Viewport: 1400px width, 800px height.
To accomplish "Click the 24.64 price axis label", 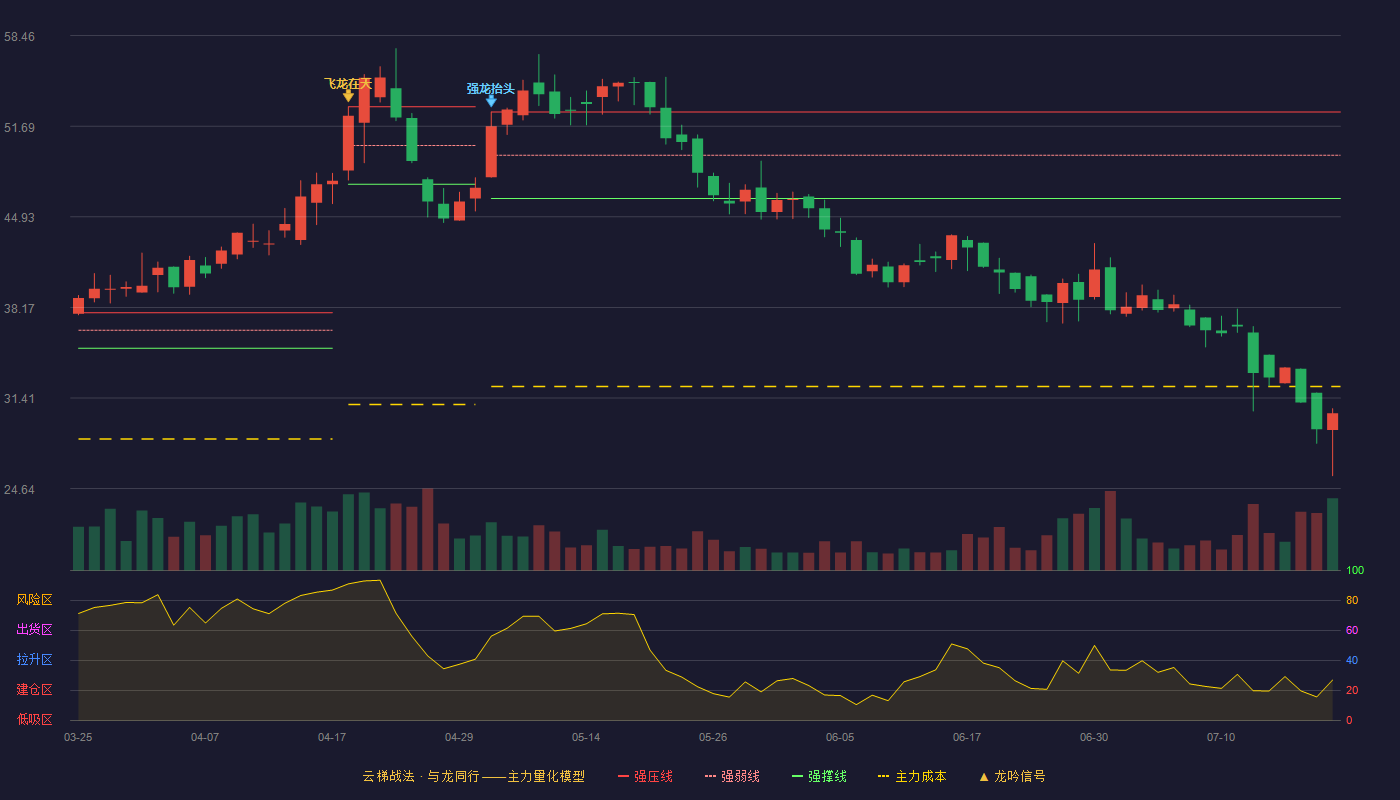I will pos(19,490).
